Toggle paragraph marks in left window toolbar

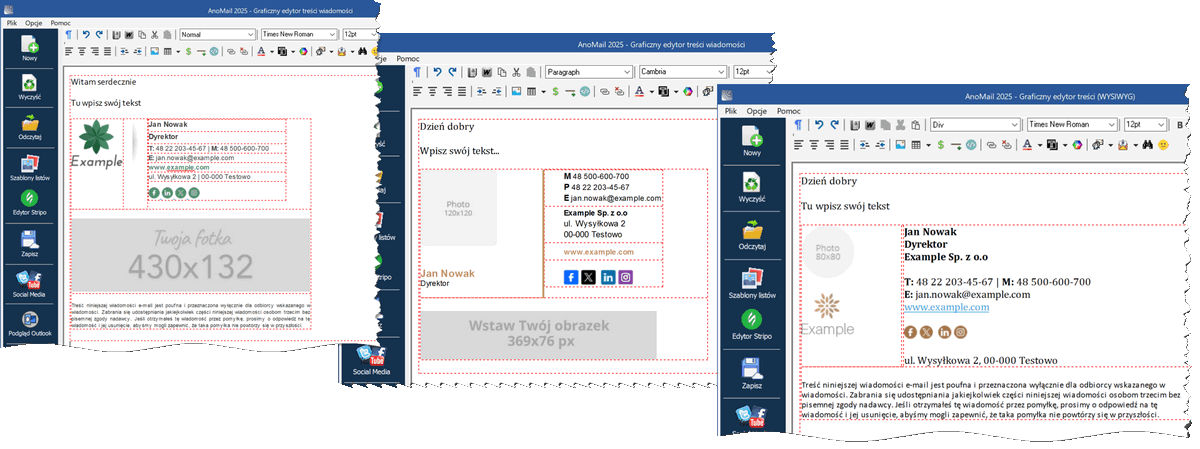pyautogui.click(x=69, y=35)
